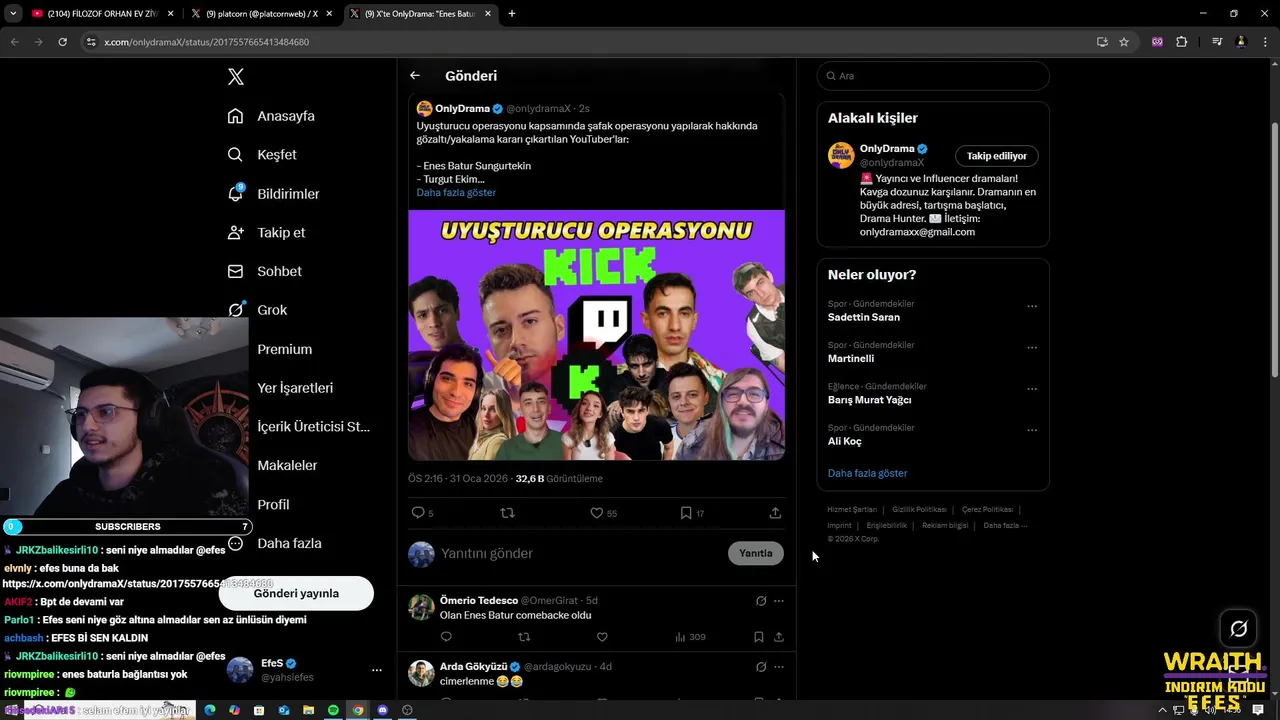This screenshot has height=720, width=1280.
Task: Open more options for Barış Murat Yağcı trend
Action: (x=1032, y=389)
